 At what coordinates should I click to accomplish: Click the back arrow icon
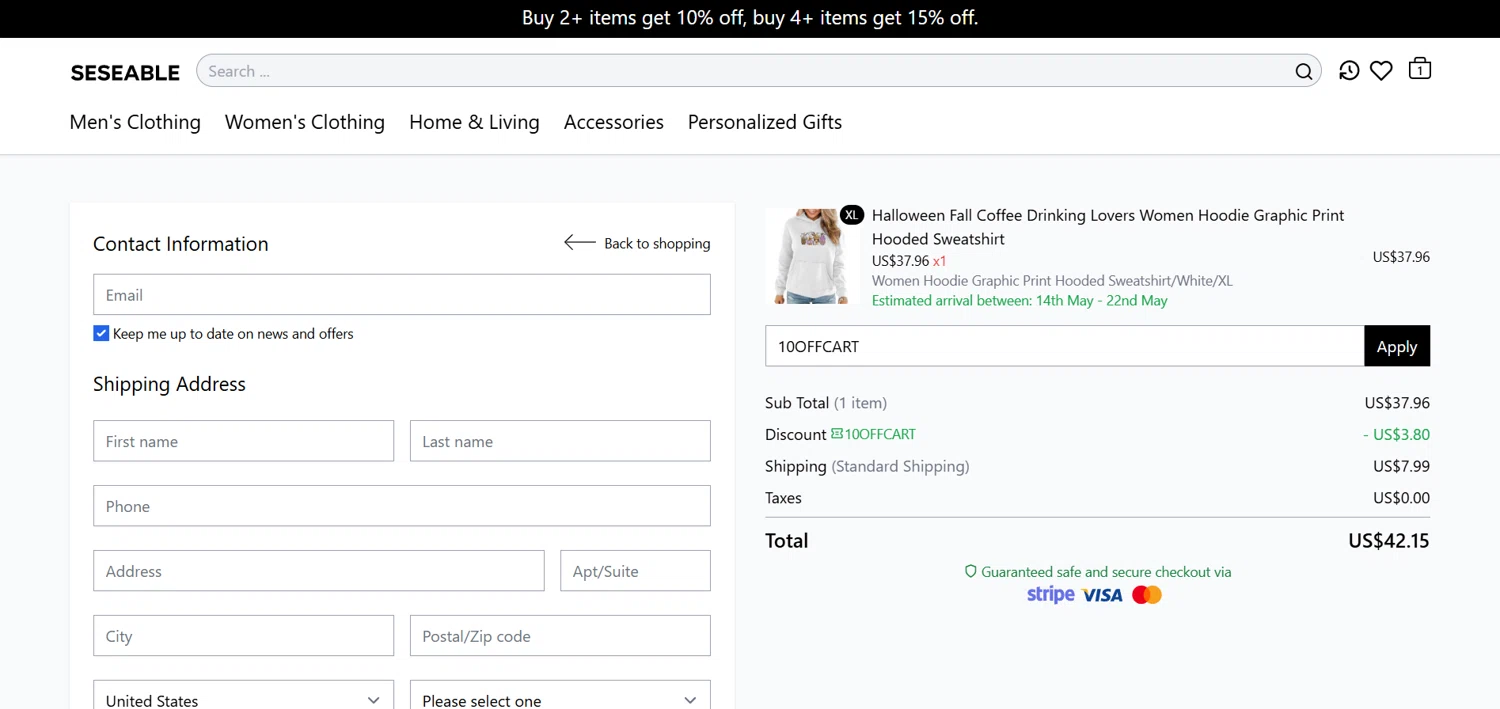pos(580,242)
